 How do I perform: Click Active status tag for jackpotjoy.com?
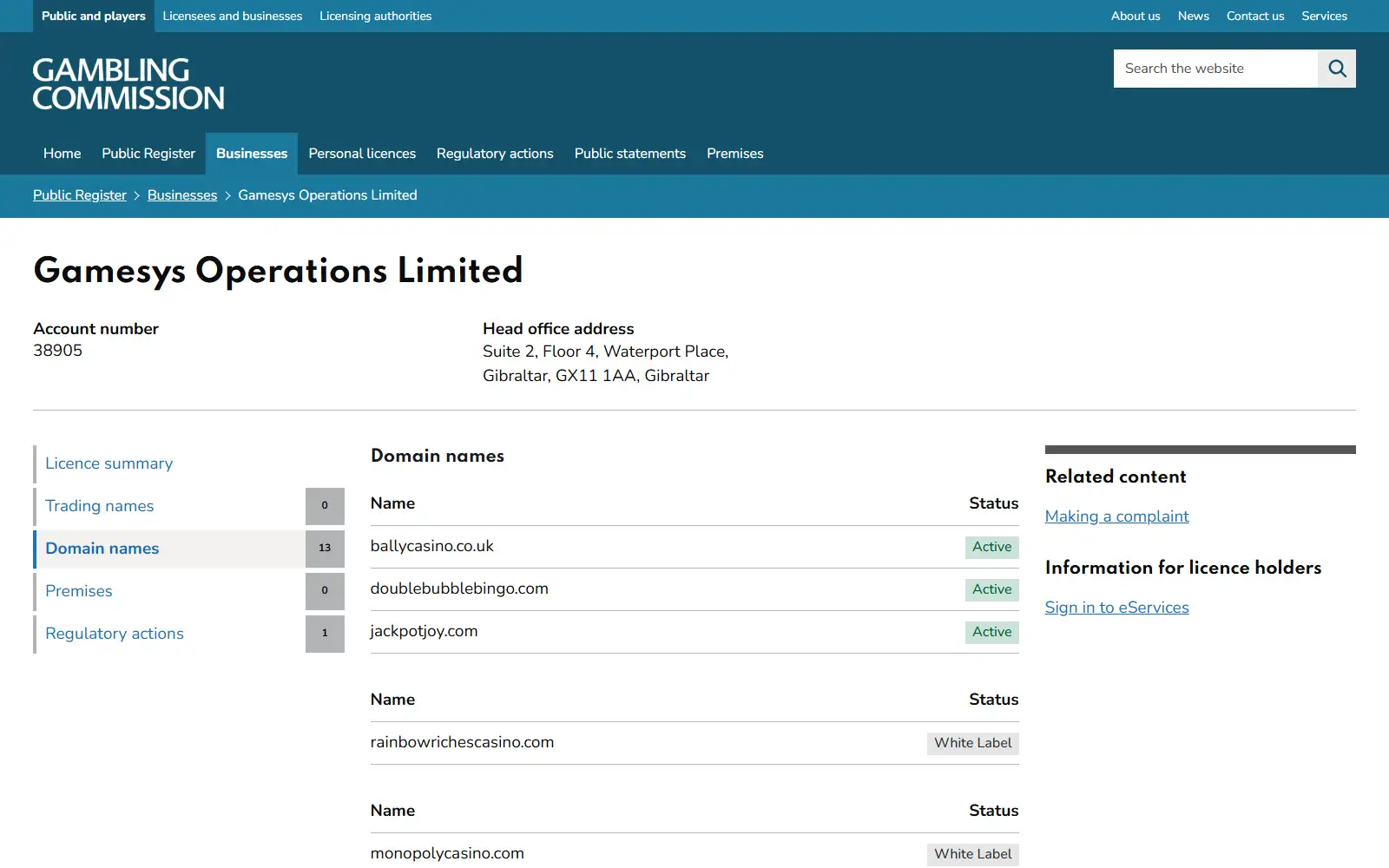(992, 632)
